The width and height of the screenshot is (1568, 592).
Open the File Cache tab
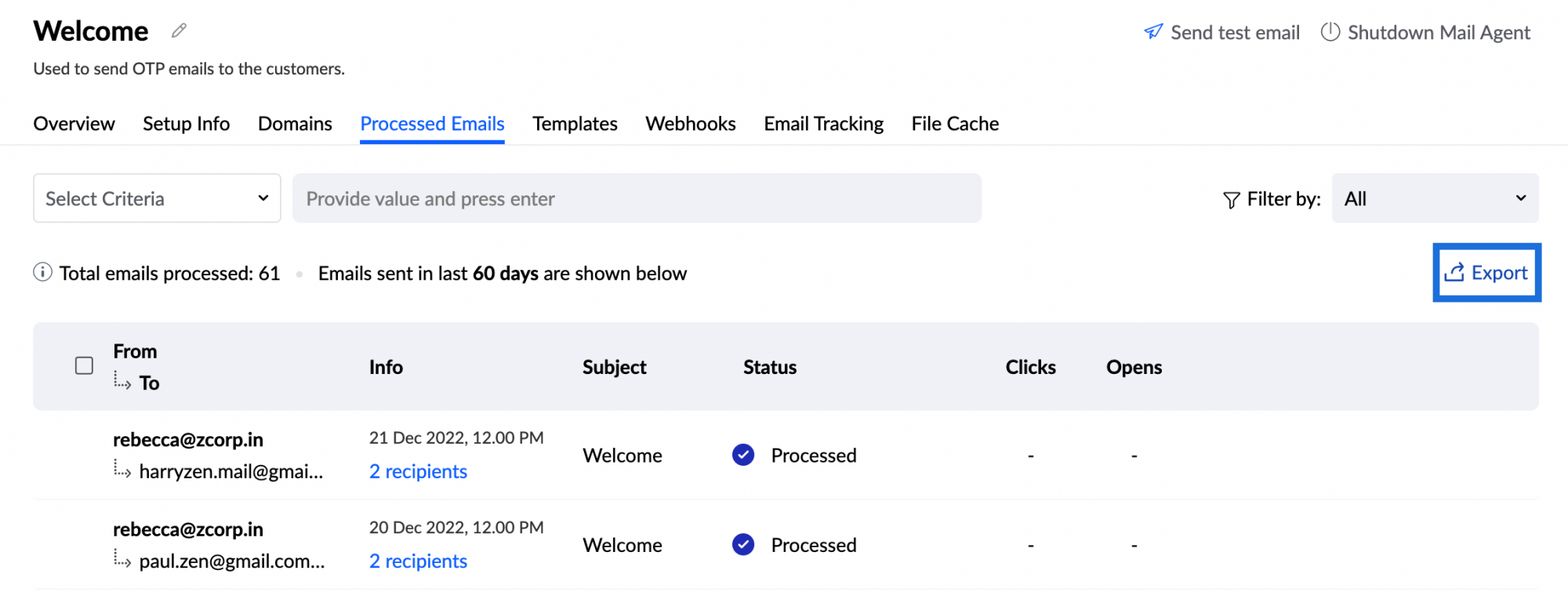click(954, 124)
